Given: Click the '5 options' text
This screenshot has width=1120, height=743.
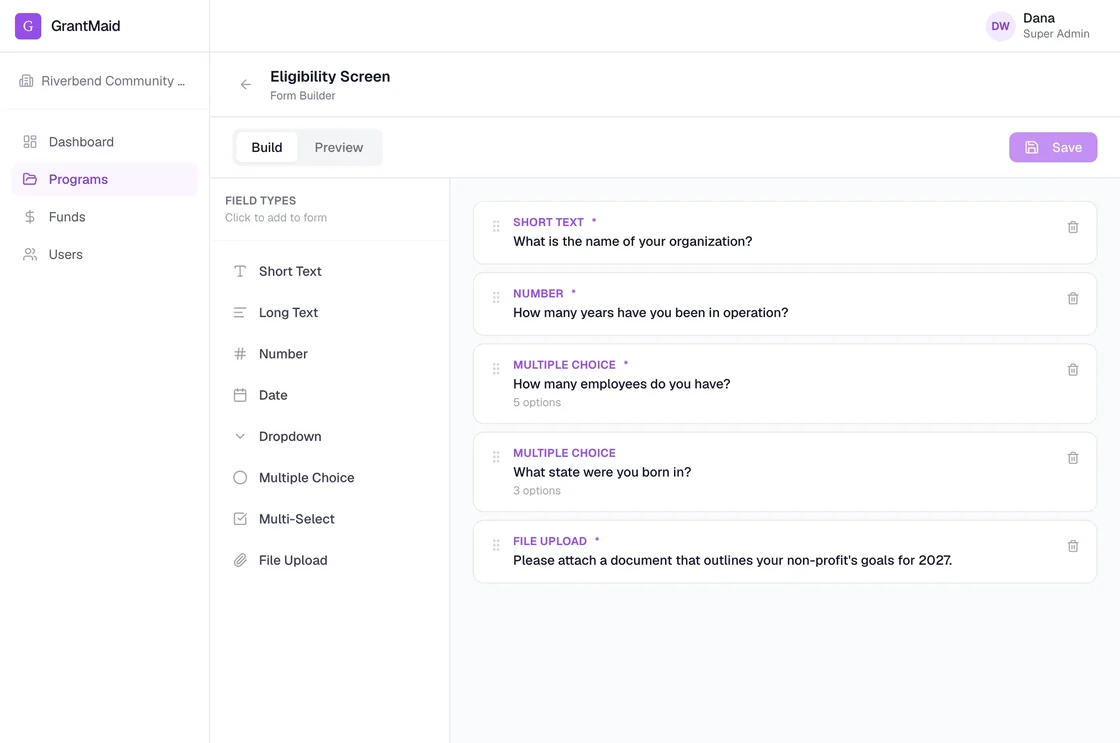Looking at the screenshot, I should (537, 402).
